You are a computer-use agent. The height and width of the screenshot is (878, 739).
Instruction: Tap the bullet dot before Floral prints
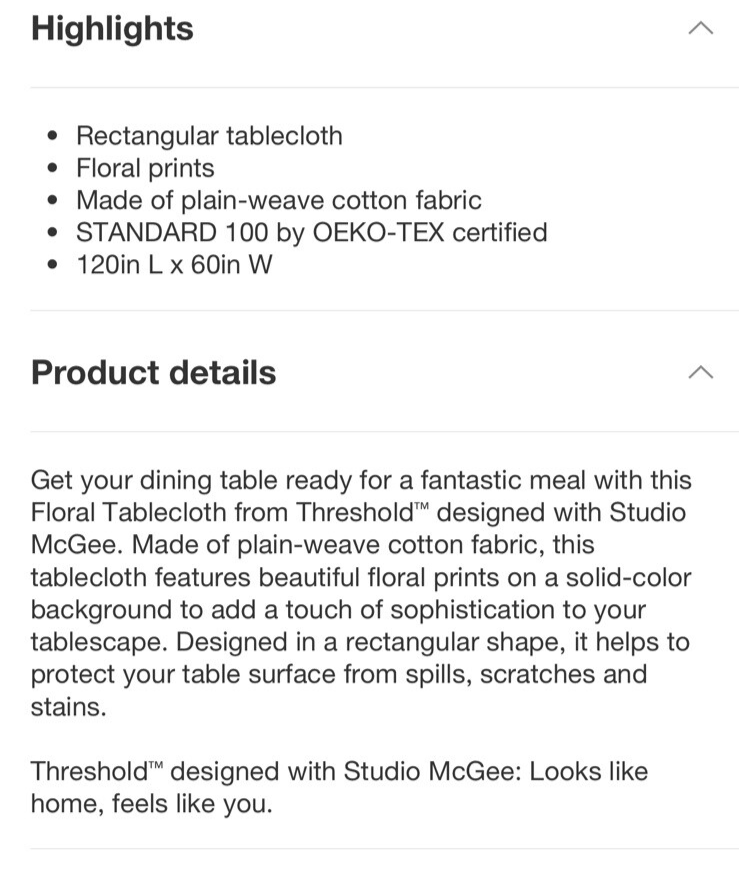53,168
